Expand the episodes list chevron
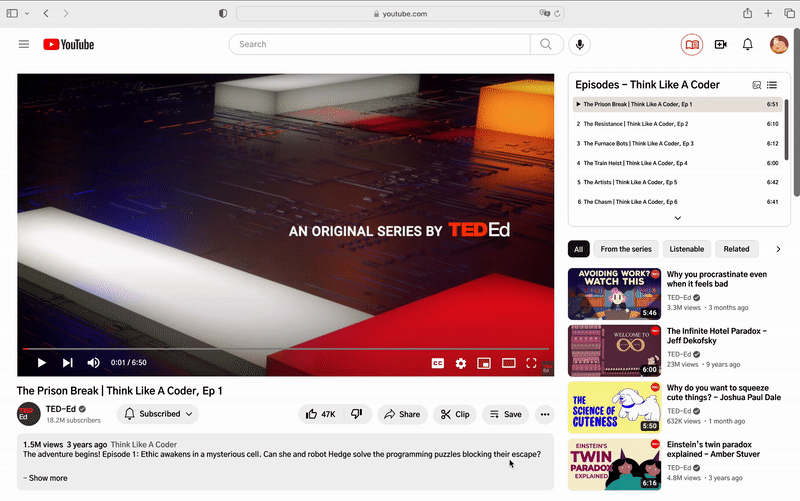The height and width of the screenshot is (501, 800). pyautogui.click(x=678, y=218)
